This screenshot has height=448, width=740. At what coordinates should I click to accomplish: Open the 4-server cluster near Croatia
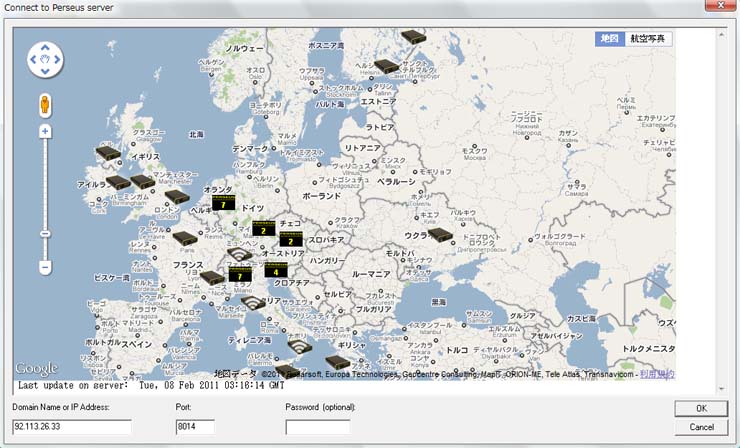pos(276,270)
